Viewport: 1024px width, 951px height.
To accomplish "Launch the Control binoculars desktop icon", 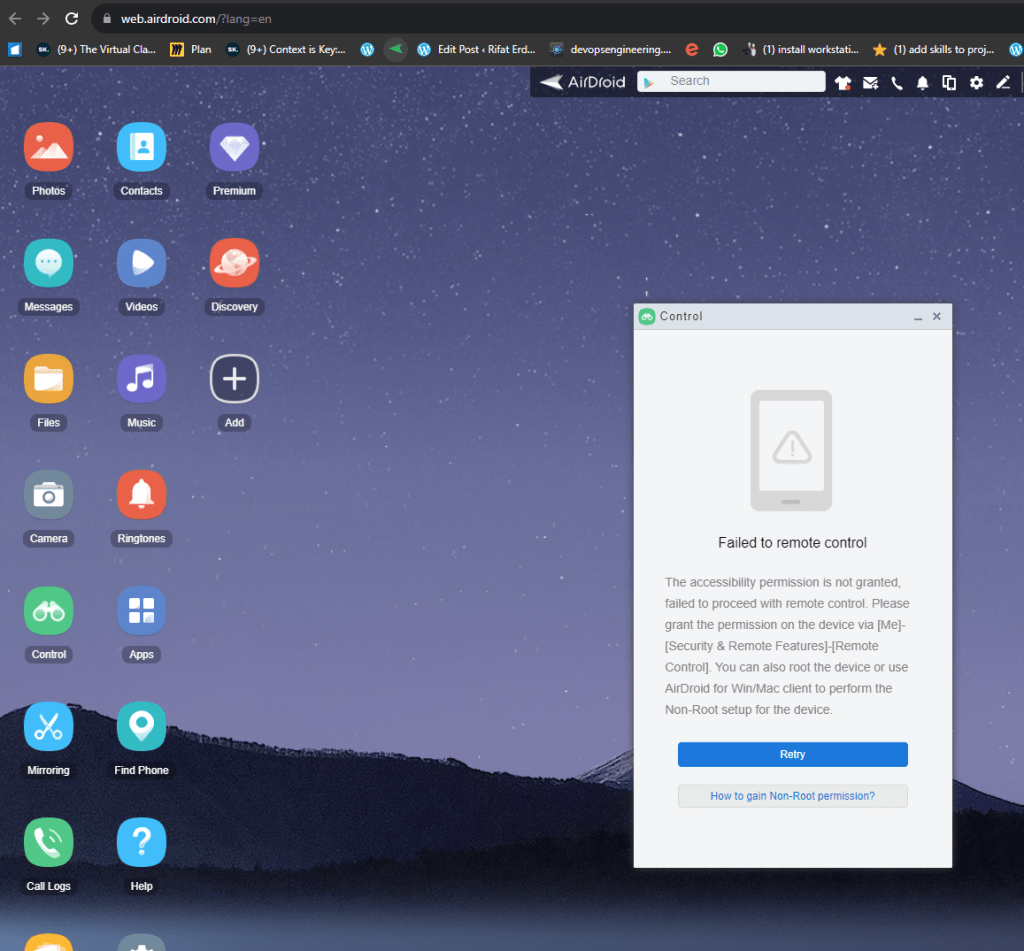I will click(x=48, y=611).
